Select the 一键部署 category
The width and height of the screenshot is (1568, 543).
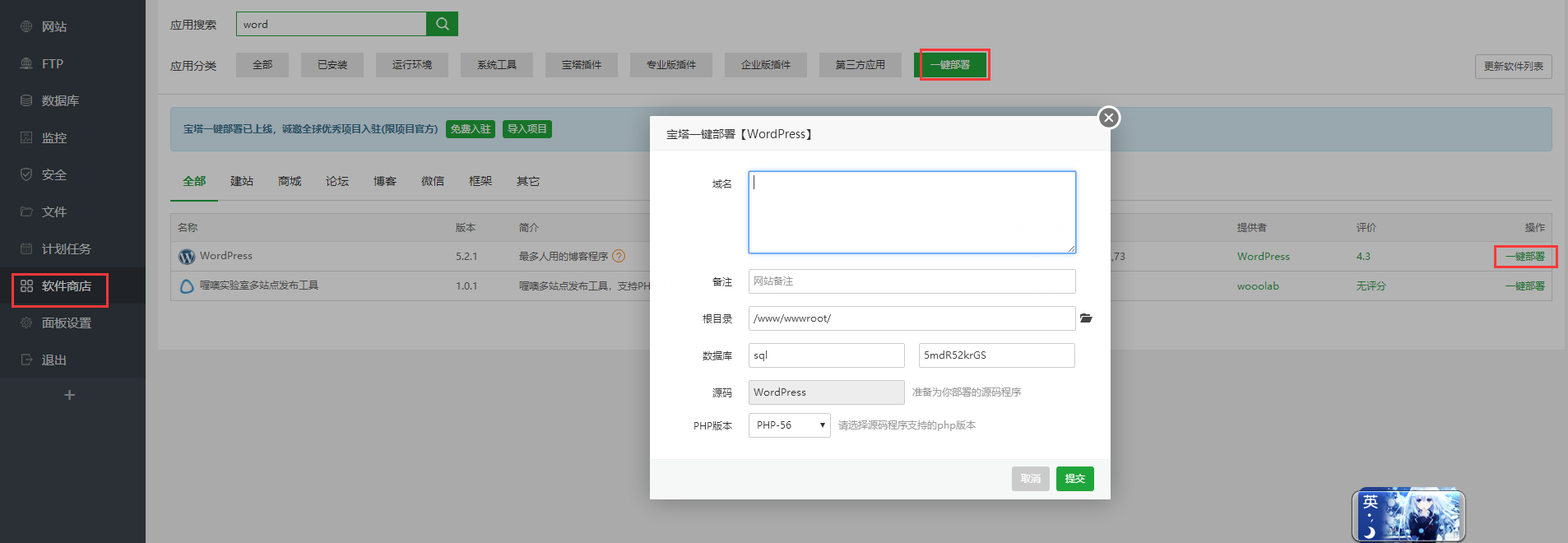(x=950, y=65)
